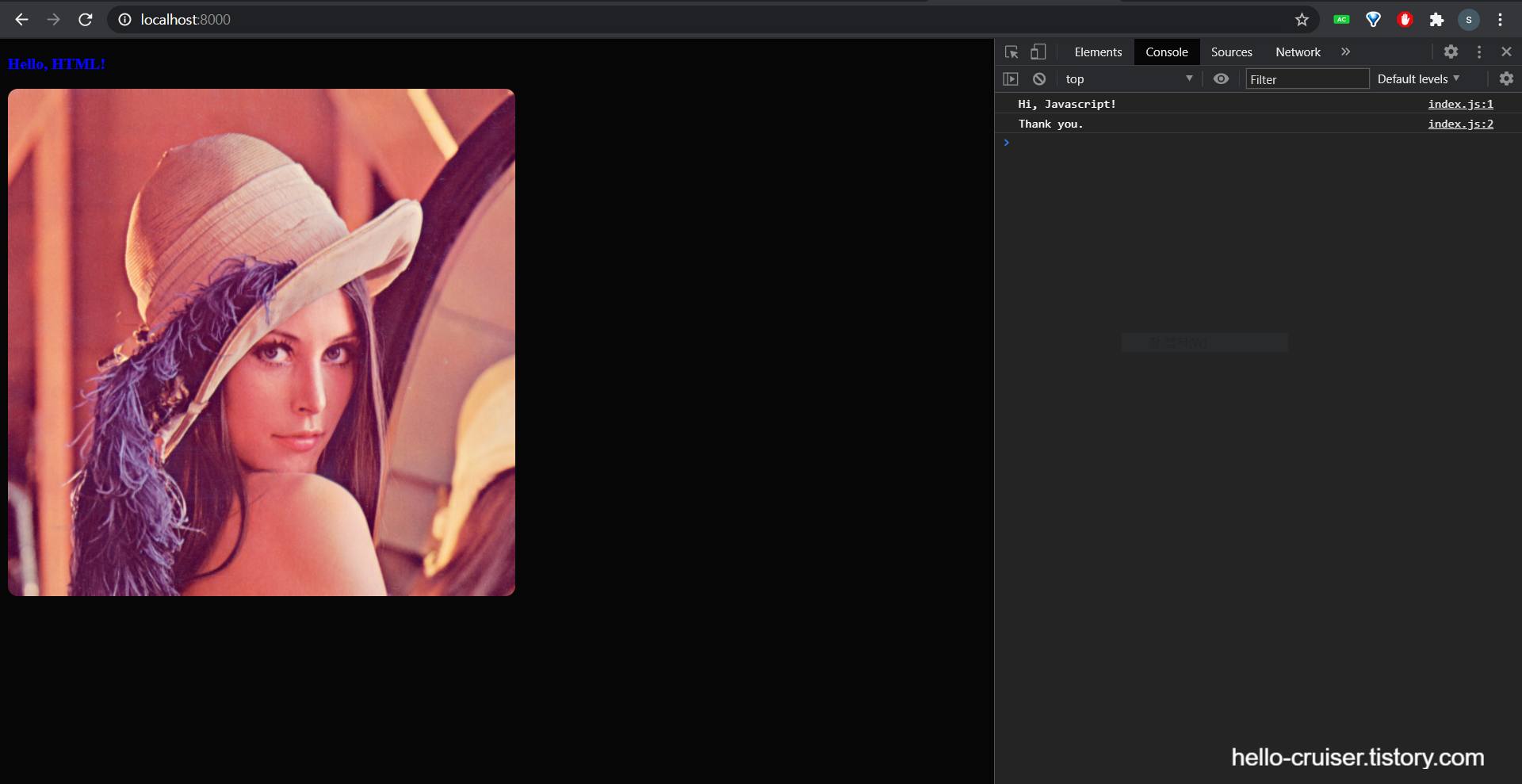Bookmark this page with the star icon

coord(1302,20)
